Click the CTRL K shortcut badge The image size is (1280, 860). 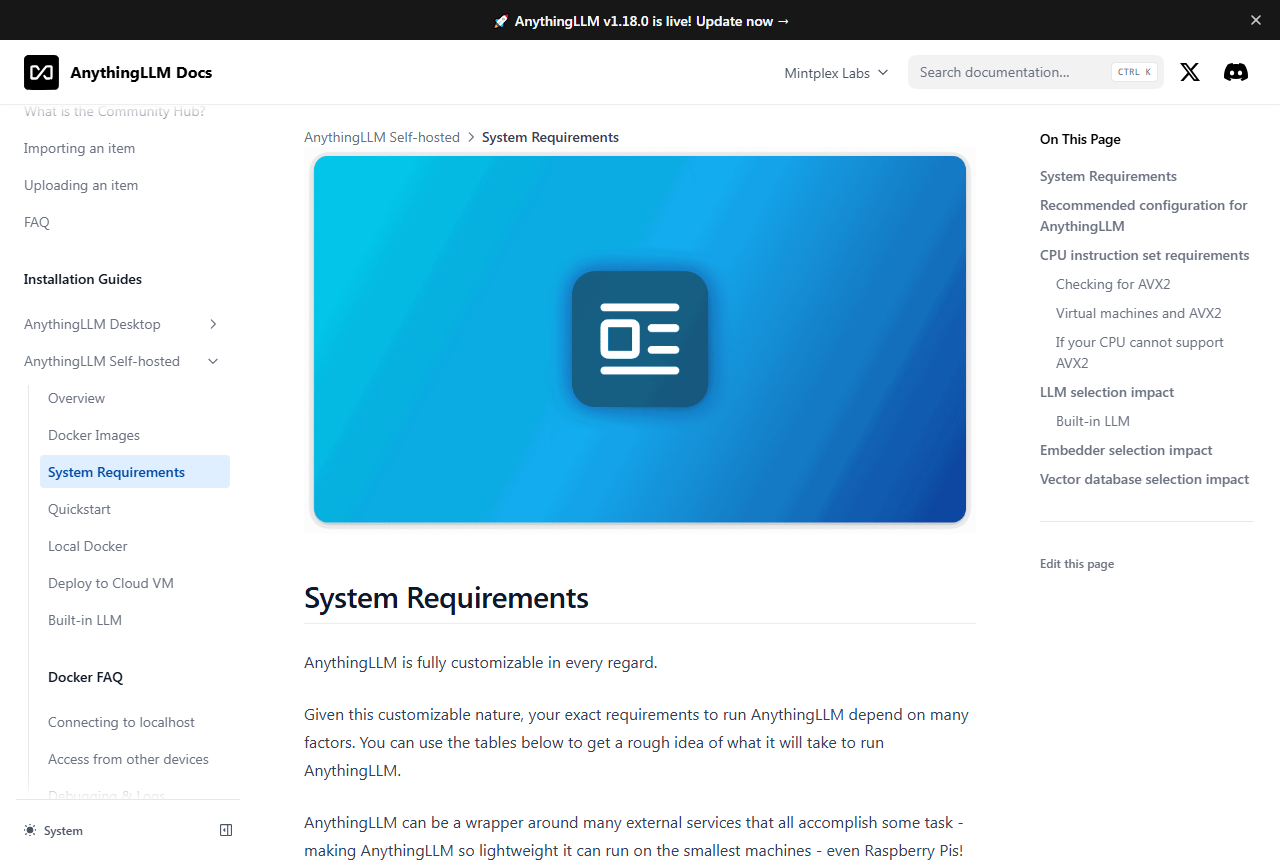[1135, 72]
